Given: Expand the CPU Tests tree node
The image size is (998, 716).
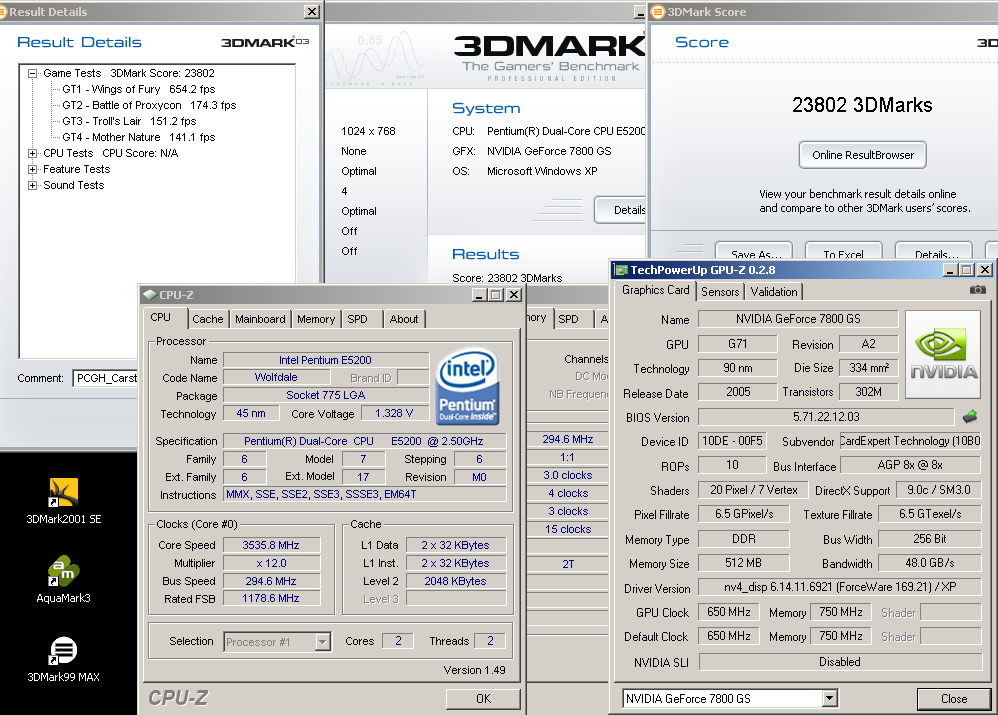Looking at the screenshot, I should pos(32,153).
